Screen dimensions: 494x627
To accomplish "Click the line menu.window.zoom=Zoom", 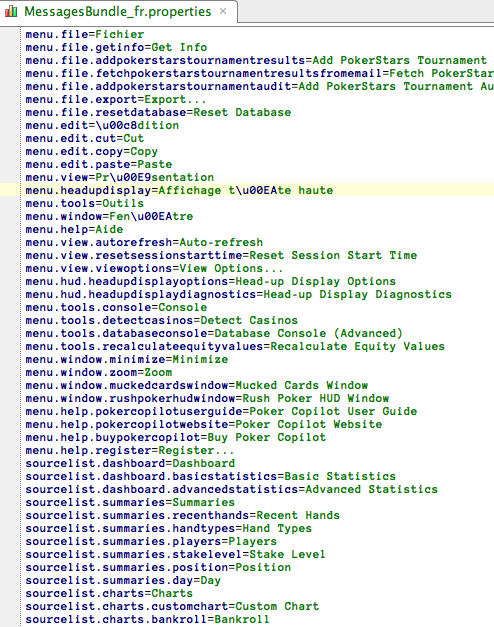I will 99,372.
